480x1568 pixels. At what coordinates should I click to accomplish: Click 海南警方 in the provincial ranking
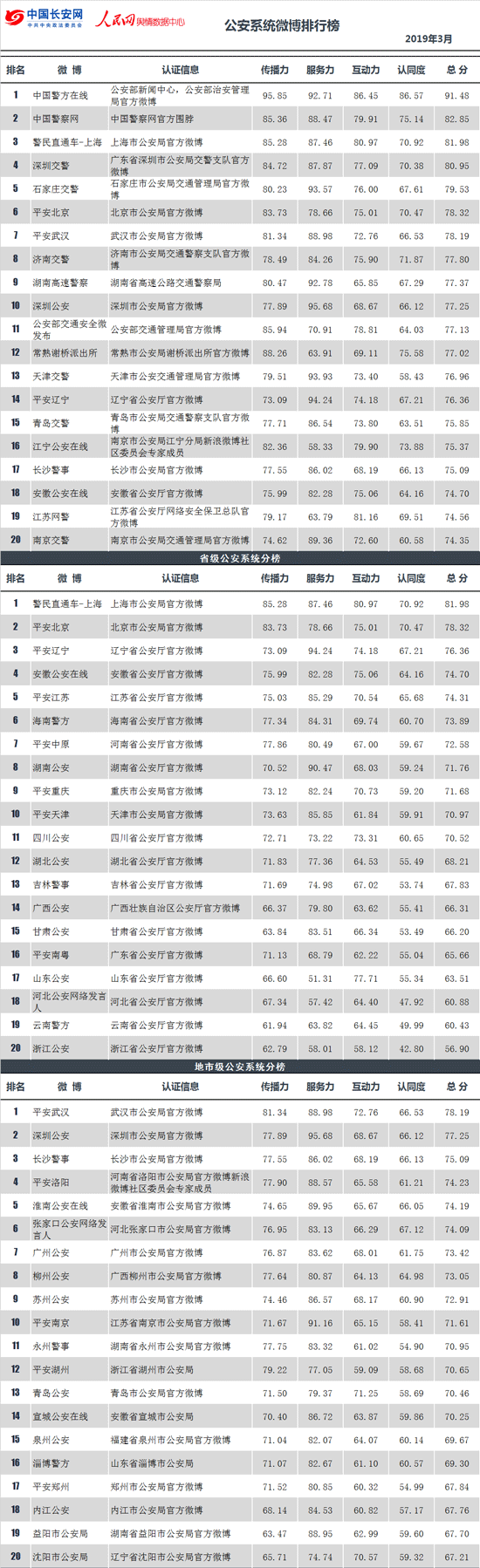click(51, 721)
